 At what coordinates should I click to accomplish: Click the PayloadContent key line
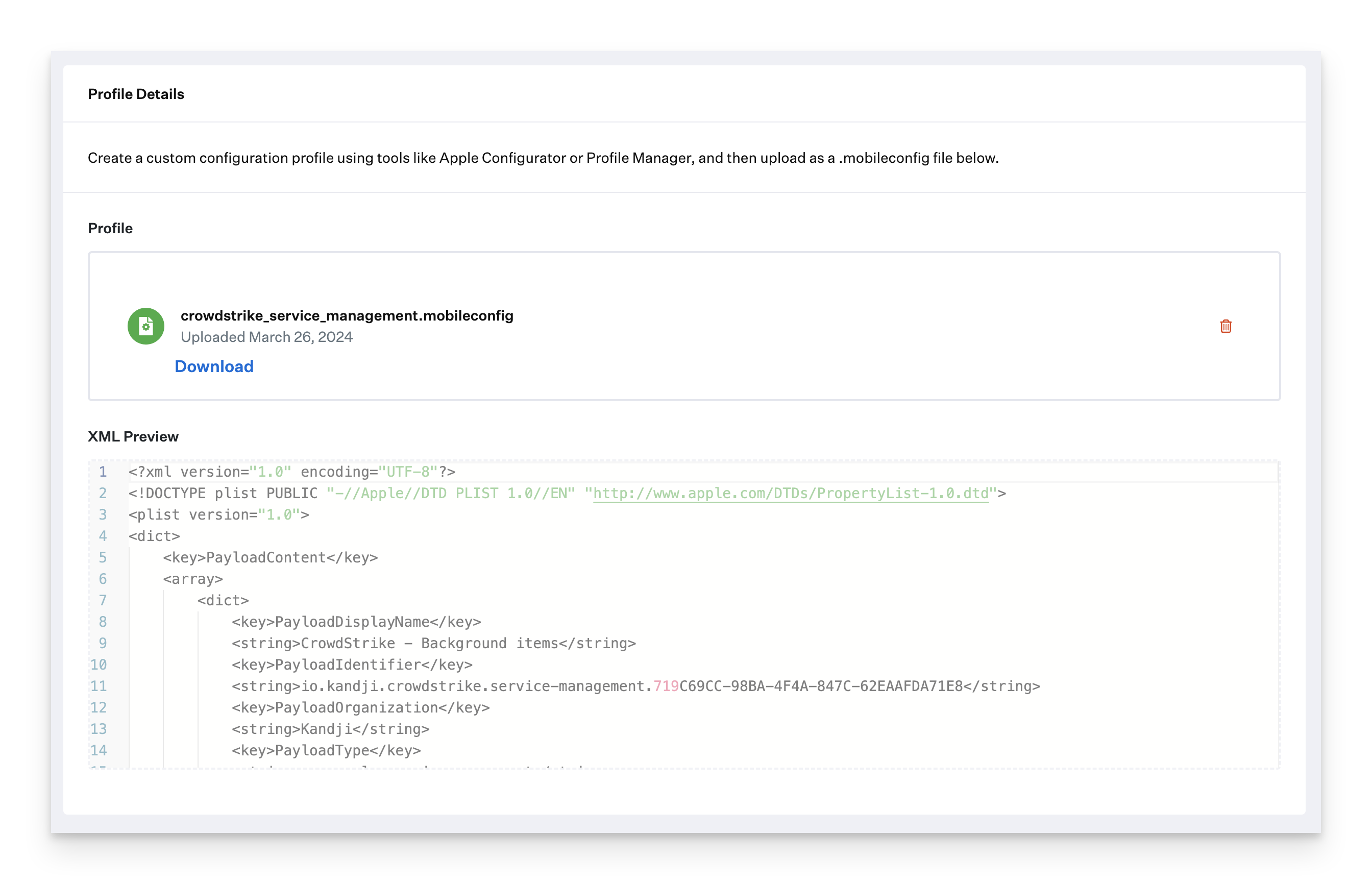[x=270, y=557]
